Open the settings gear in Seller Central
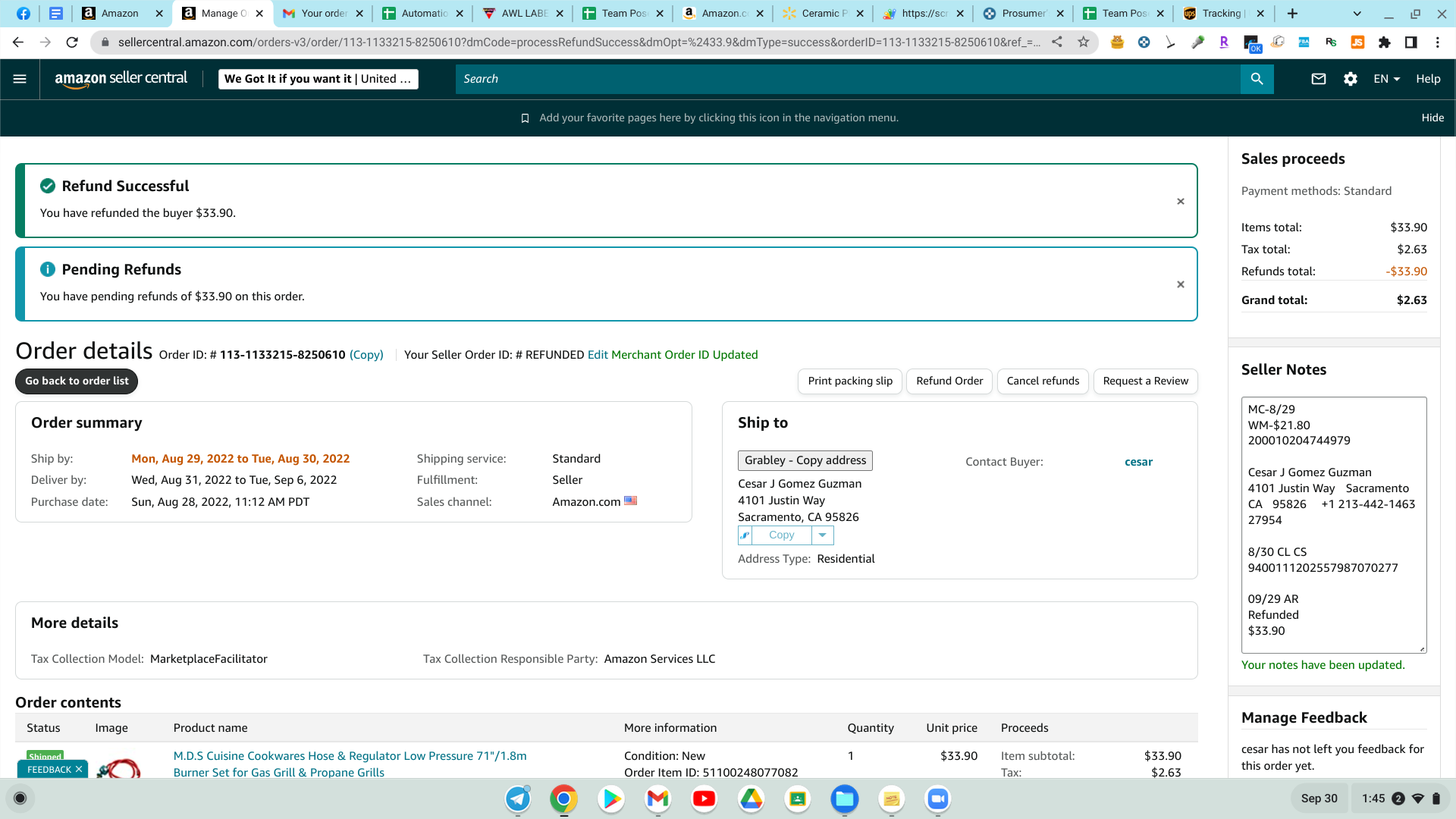The width and height of the screenshot is (1456, 819). point(1351,79)
